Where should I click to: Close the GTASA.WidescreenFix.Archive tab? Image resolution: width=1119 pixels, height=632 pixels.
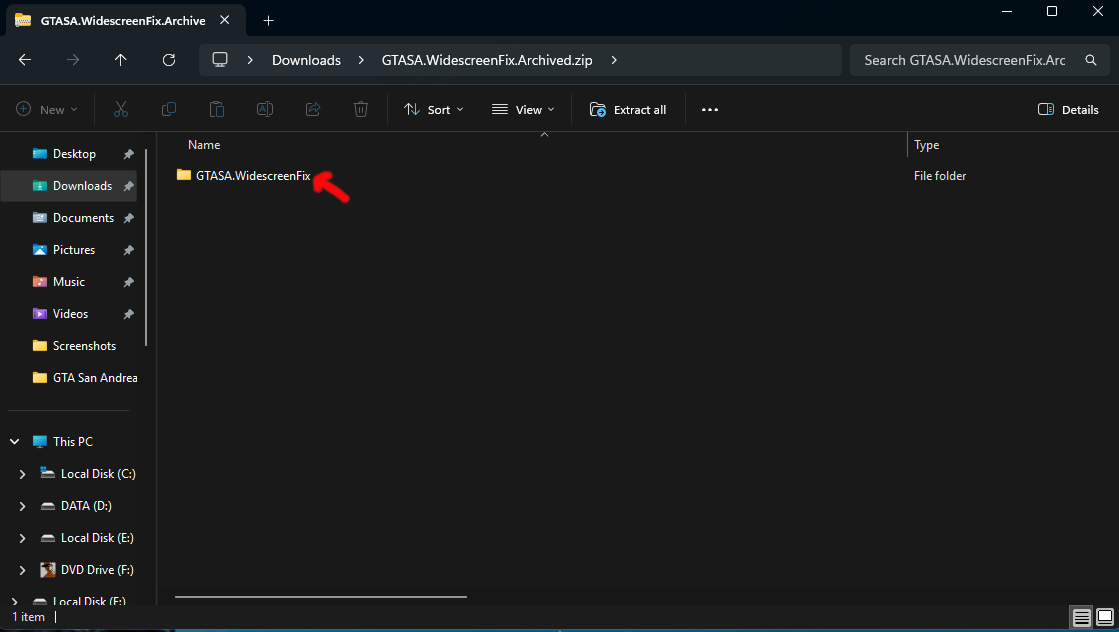[x=225, y=20]
